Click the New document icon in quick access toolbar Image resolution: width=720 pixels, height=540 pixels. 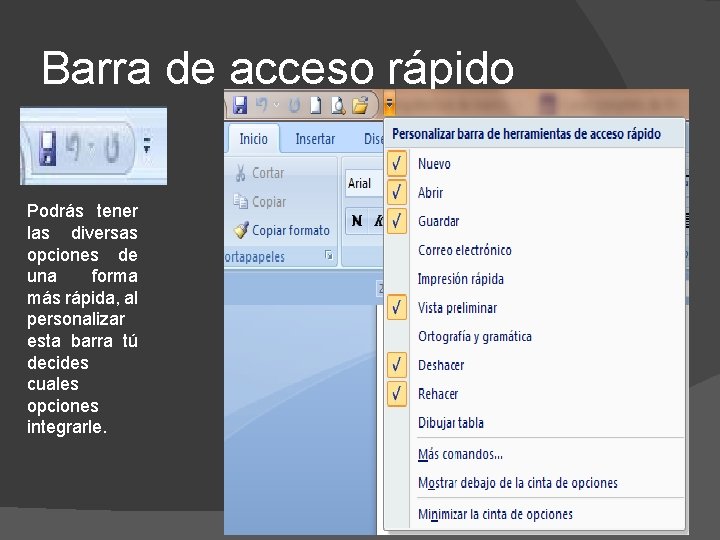[x=315, y=105]
